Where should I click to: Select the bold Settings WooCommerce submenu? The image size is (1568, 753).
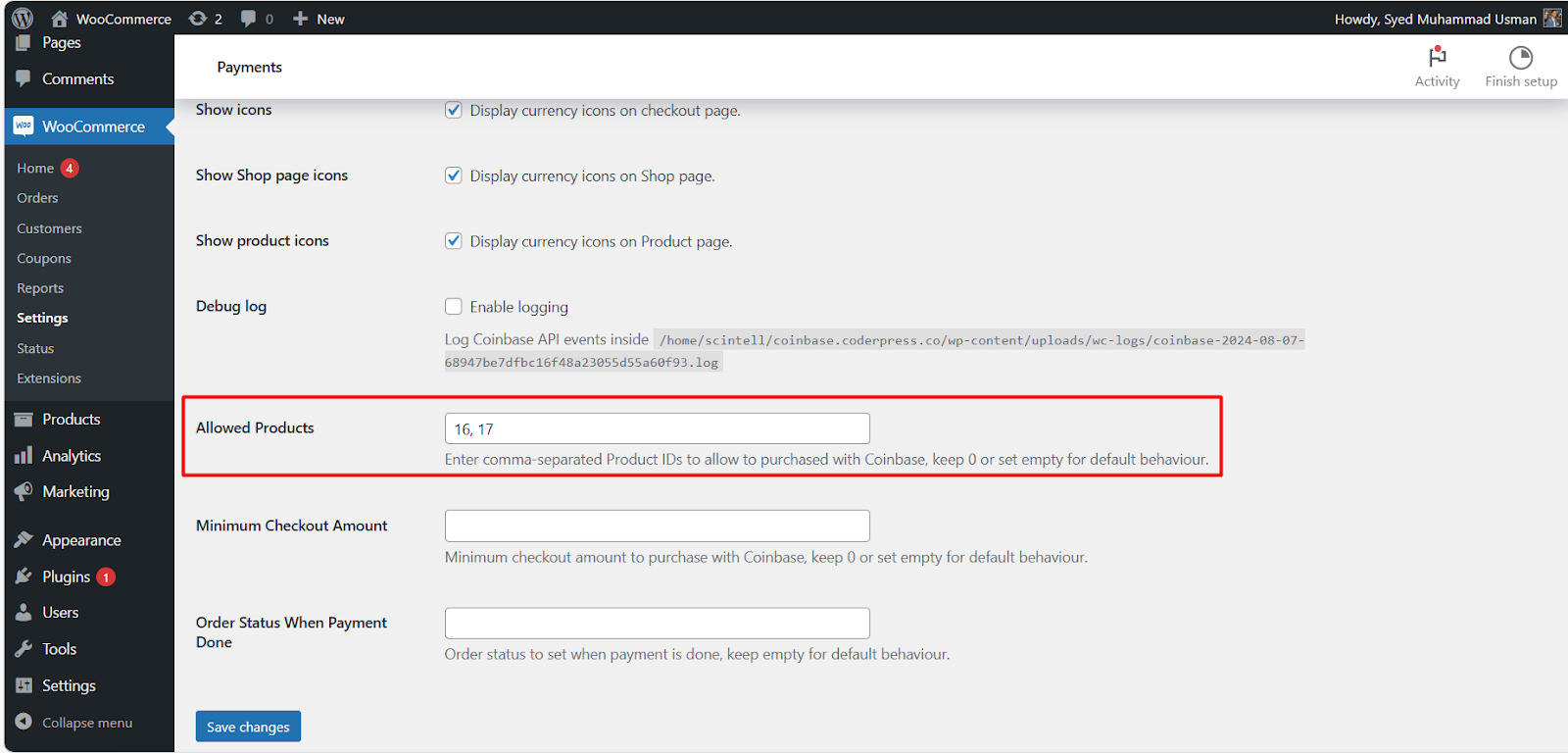click(x=42, y=318)
